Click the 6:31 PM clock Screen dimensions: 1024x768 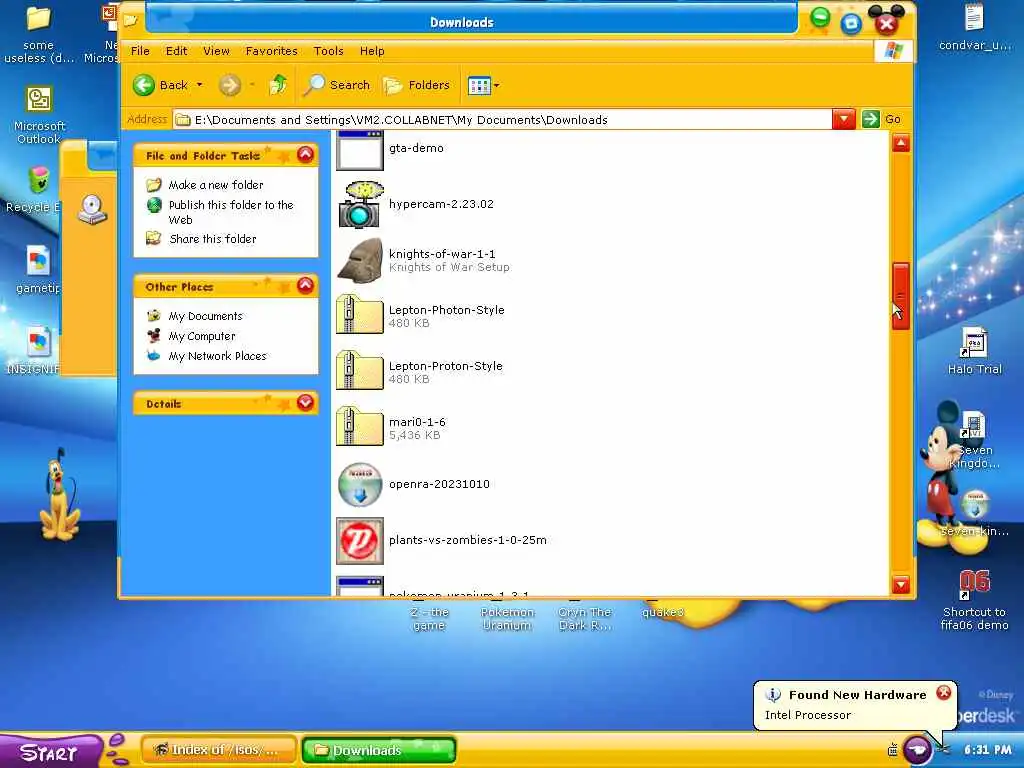pyautogui.click(x=987, y=750)
